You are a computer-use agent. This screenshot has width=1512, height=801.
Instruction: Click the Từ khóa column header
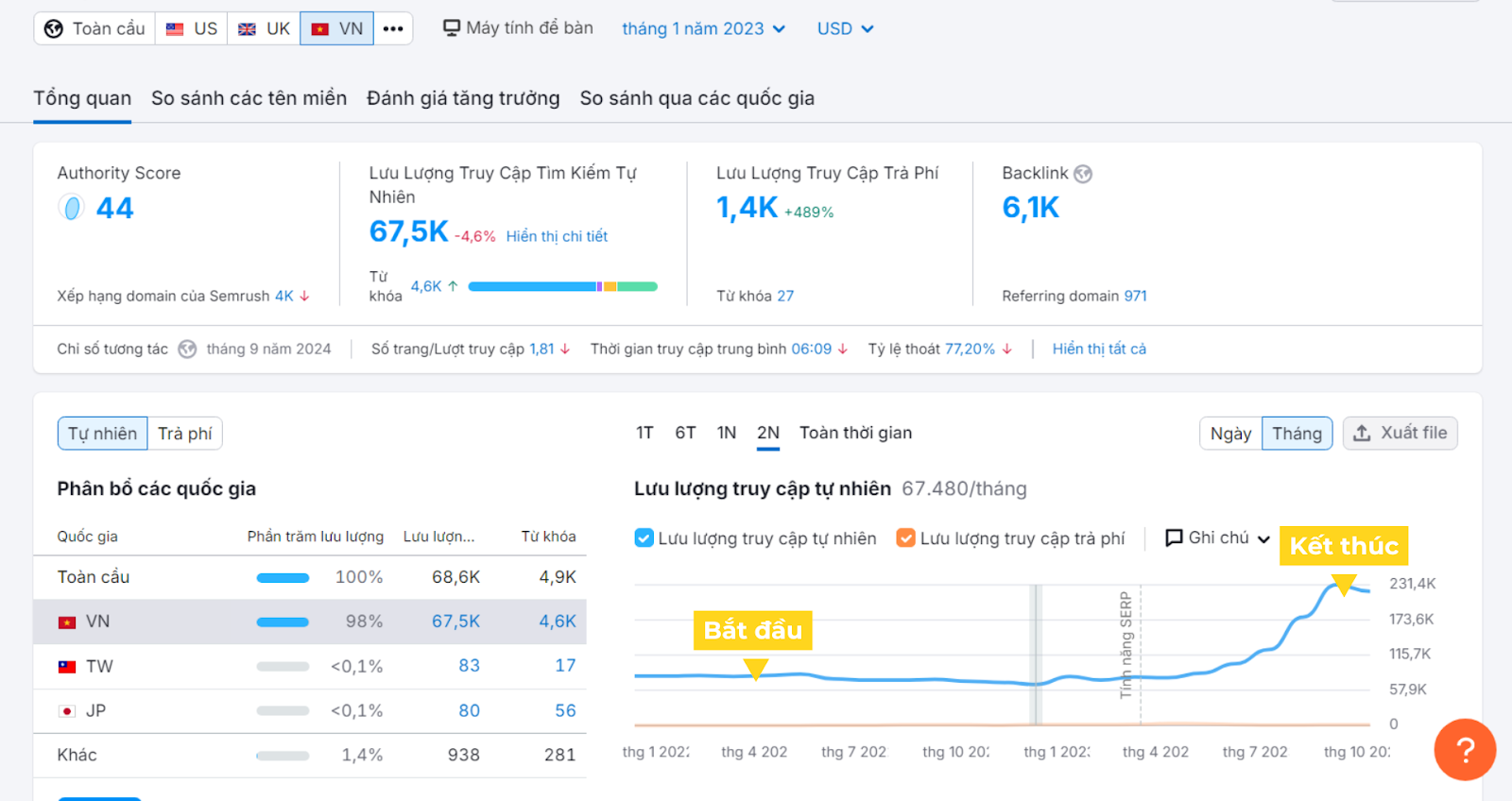coord(548,537)
